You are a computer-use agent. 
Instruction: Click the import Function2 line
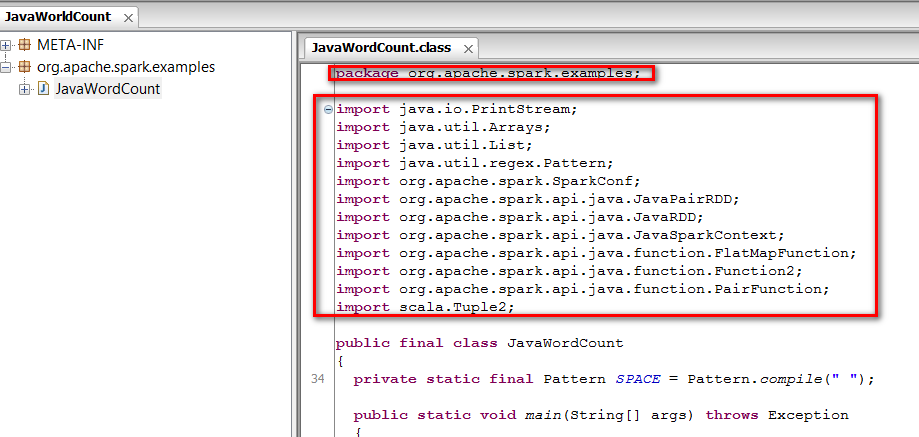[569, 271]
